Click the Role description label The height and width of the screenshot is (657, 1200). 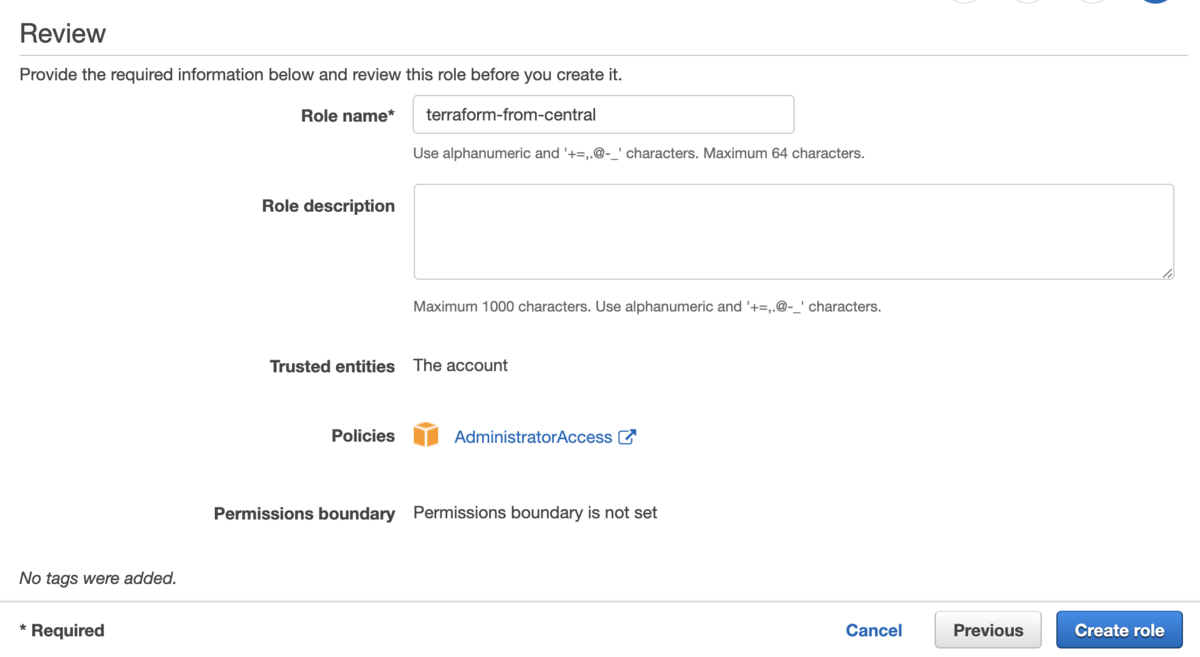[x=328, y=206]
